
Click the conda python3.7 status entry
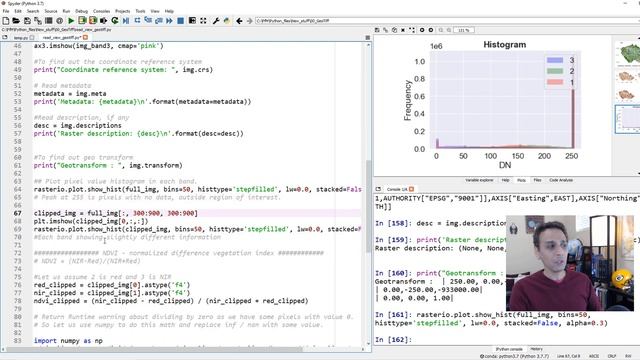pos(515,356)
